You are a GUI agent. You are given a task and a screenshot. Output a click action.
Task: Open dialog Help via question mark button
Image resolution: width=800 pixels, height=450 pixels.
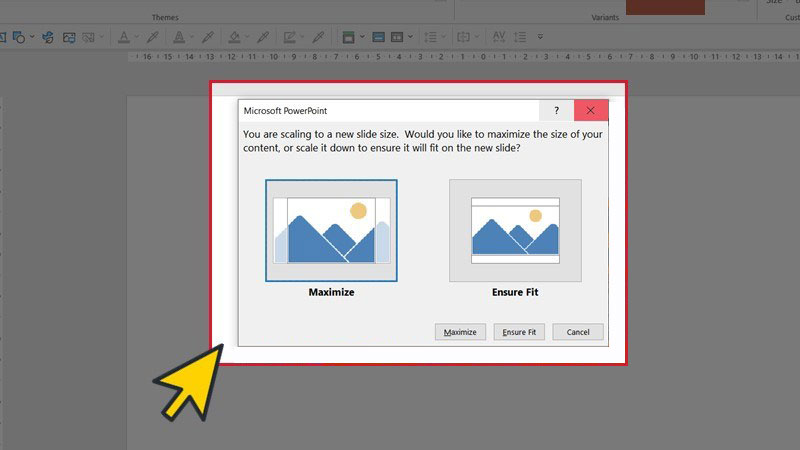point(557,110)
